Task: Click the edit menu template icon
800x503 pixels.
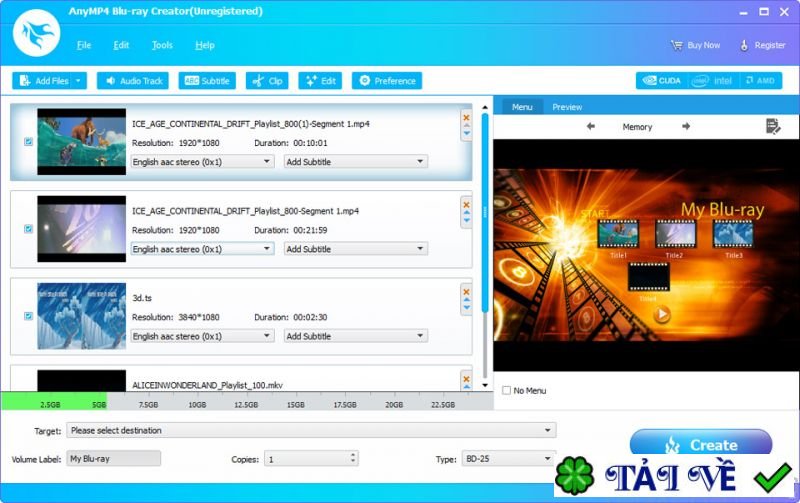Action: pyautogui.click(x=772, y=126)
